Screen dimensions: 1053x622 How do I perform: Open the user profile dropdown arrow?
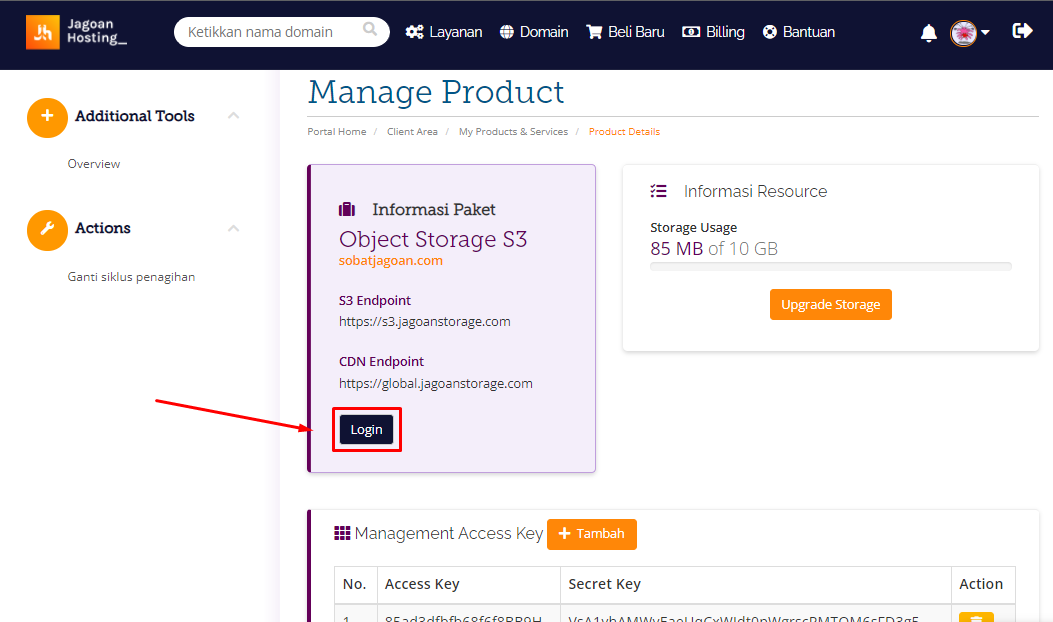coord(985,33)
